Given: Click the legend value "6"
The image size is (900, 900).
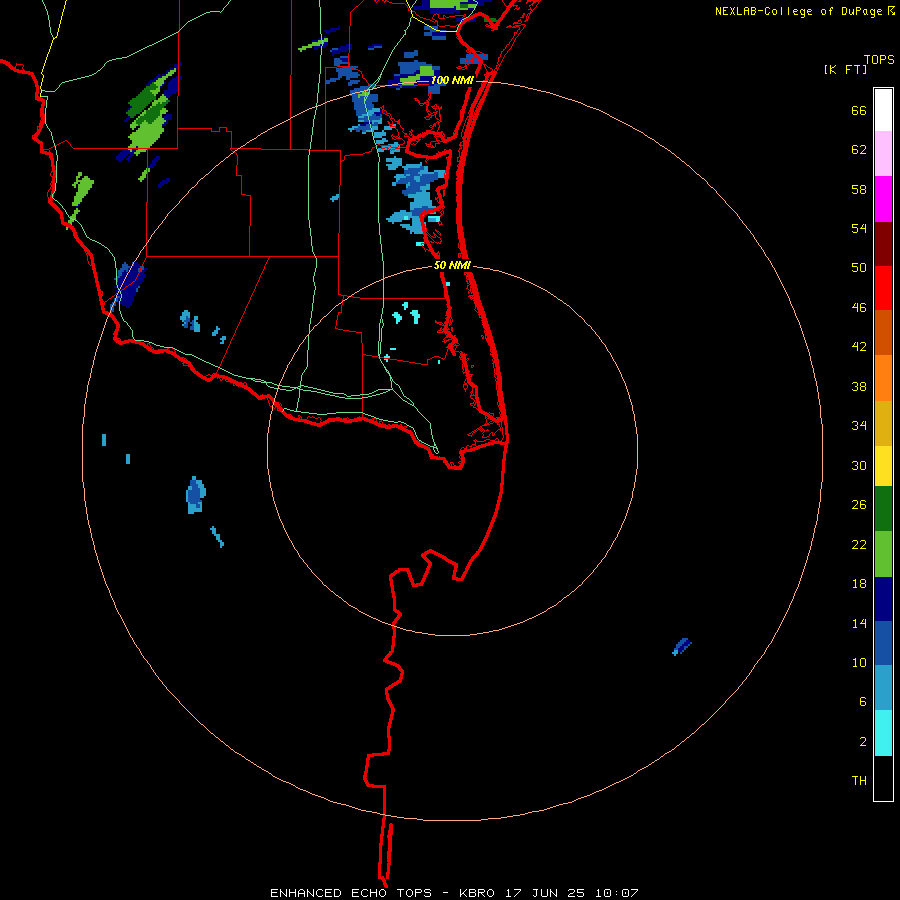Looking at the screenshot, I should [863, 702].
